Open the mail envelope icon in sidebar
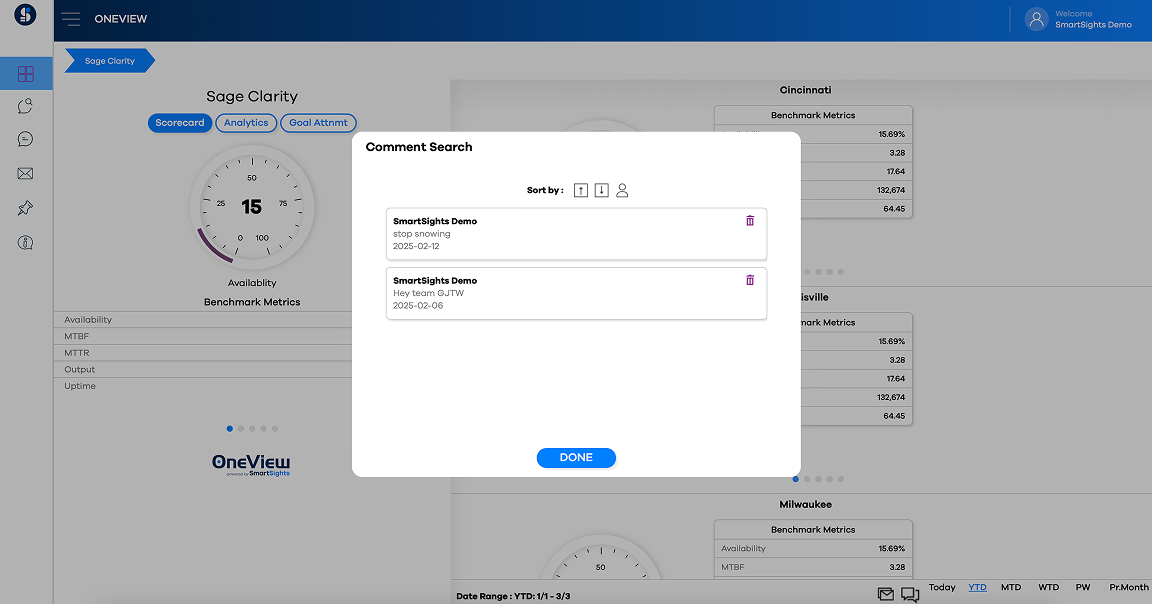 pyautogui.click(x=26, y=174)
